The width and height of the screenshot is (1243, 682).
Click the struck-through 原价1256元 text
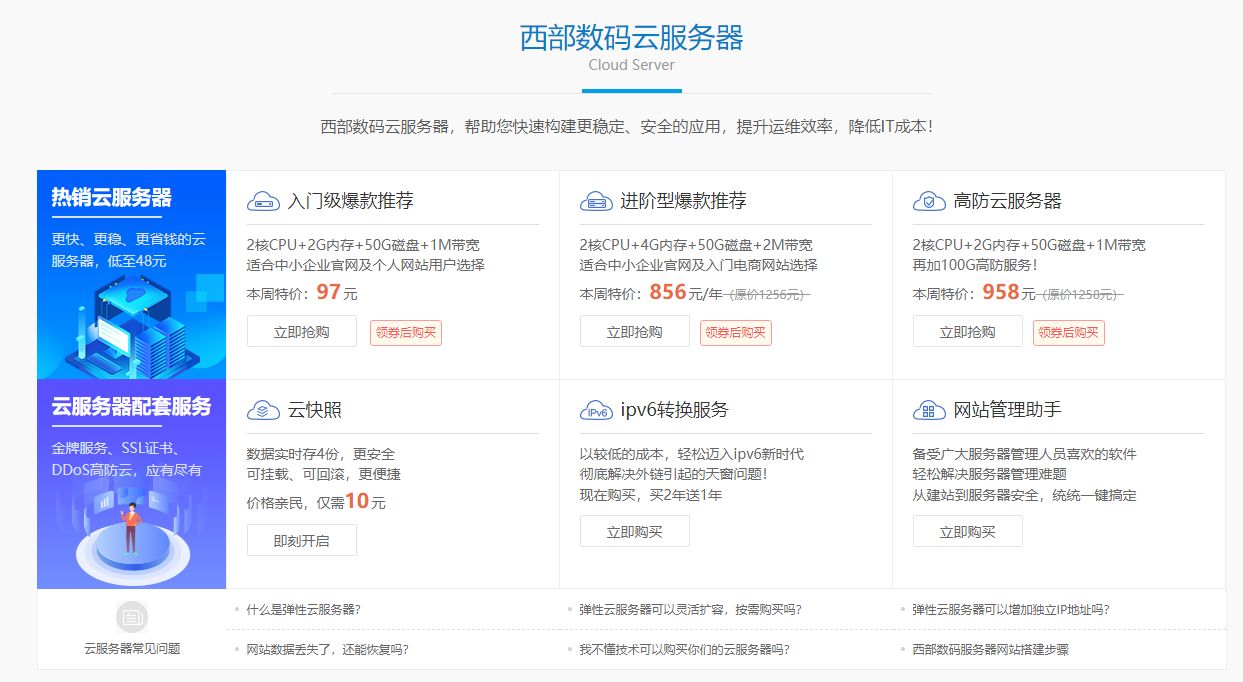pos(768,294)
